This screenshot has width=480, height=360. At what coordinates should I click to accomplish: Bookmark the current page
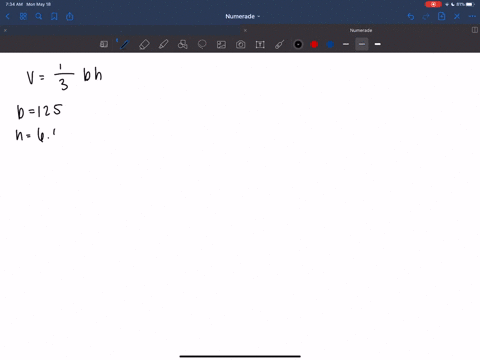tap(54, 16)
